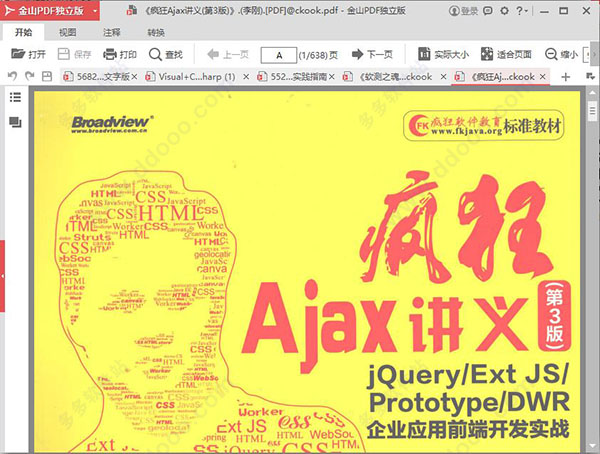Screen dimensions: 600x454
Task: Click the PDF file icon in title bar
Action: (131, 11)
